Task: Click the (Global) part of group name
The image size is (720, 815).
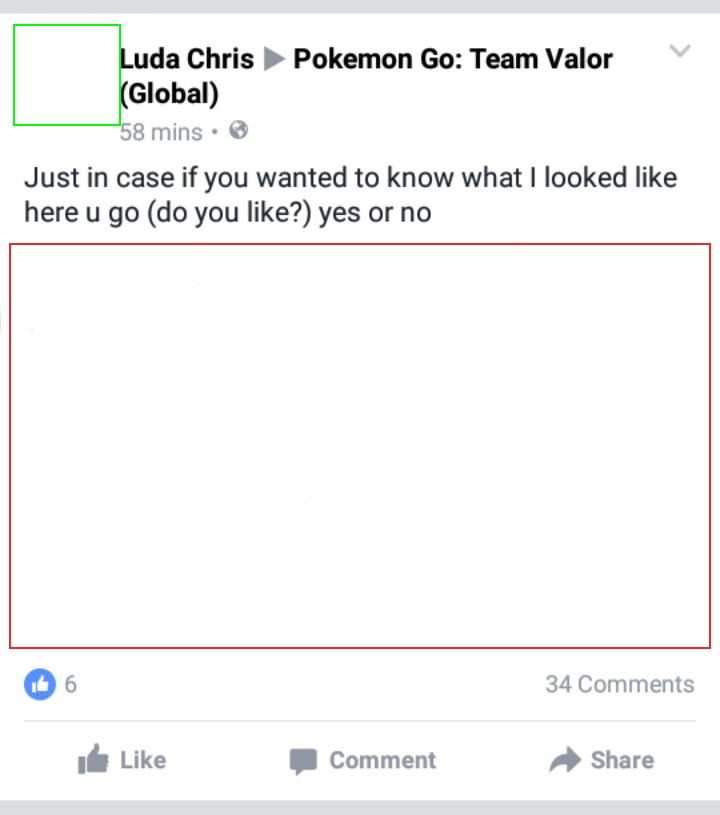Action: (169, 94)
